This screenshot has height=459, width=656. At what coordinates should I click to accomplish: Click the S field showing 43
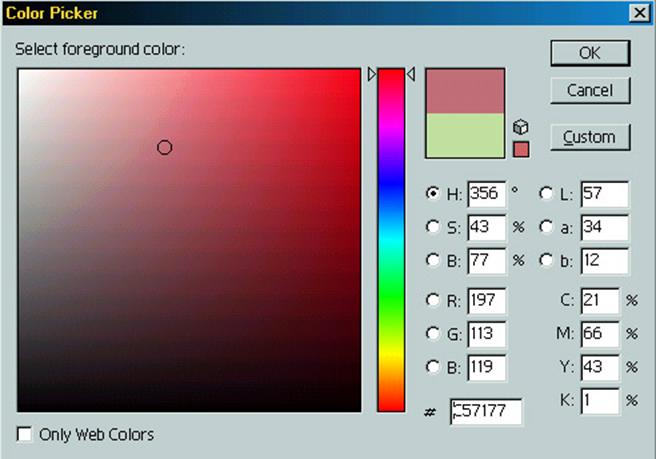pyautogui.click(x=487, y=227)
